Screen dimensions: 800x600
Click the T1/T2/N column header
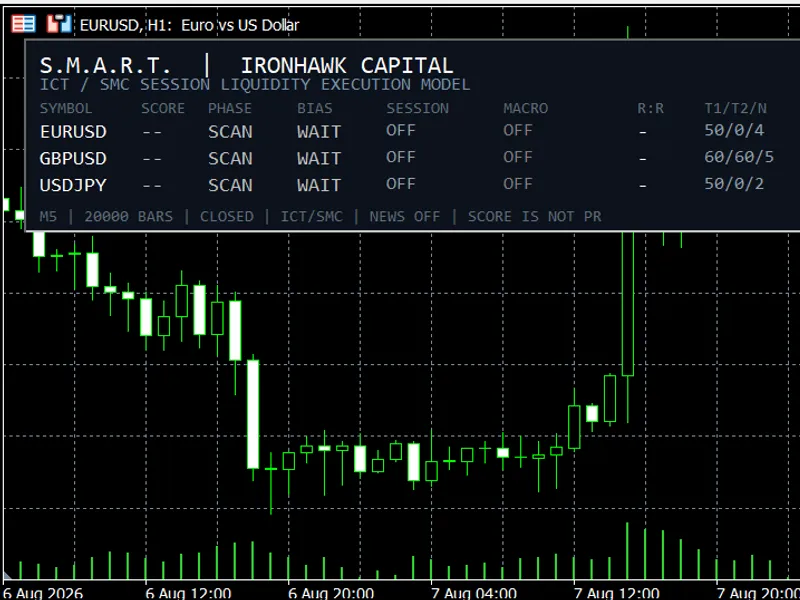click(x=735, y=108)
